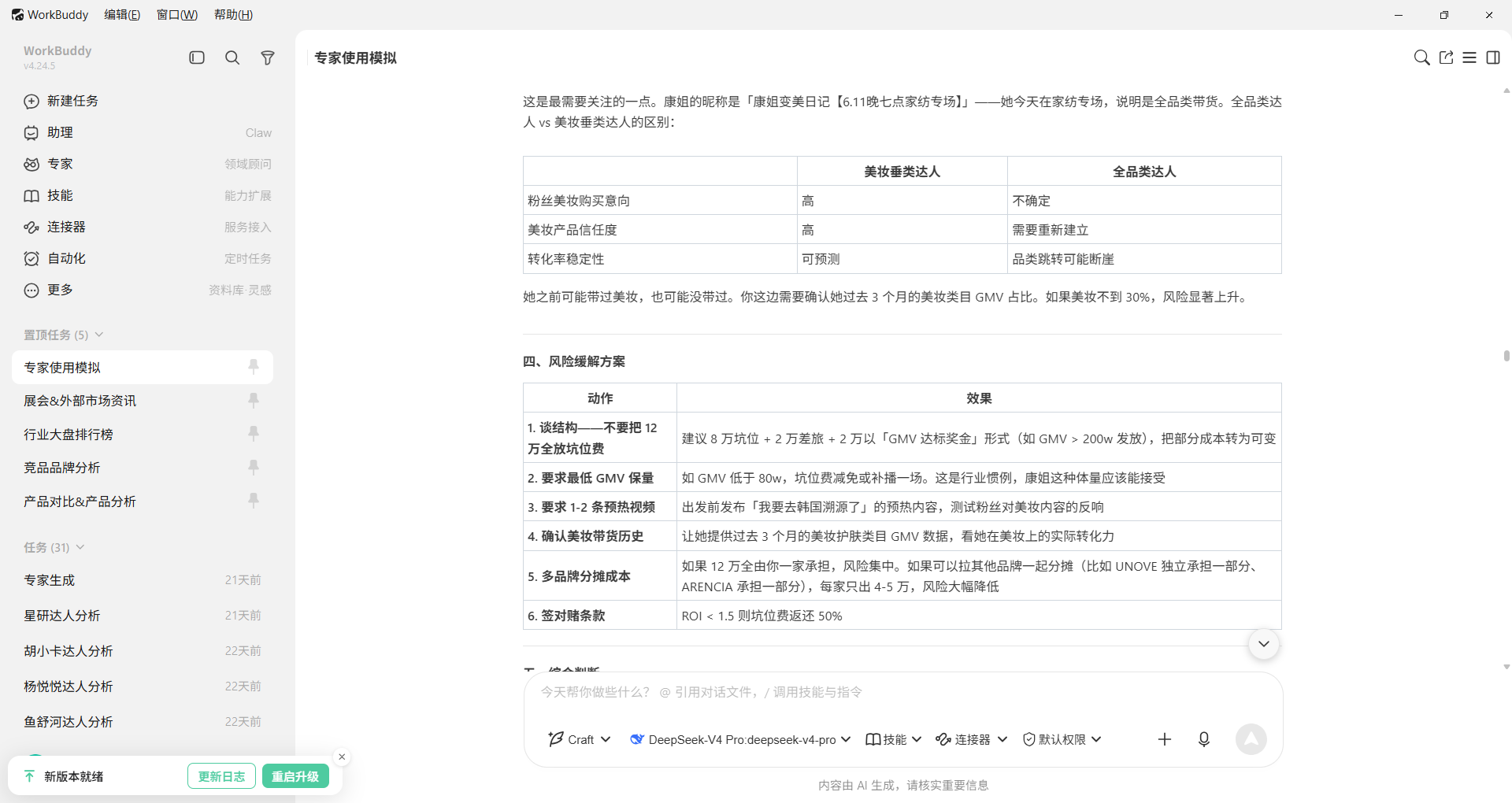Search within the conversation, top-right magnifier
This screenshot has width=1512, height=803.
click(1421, 57)
